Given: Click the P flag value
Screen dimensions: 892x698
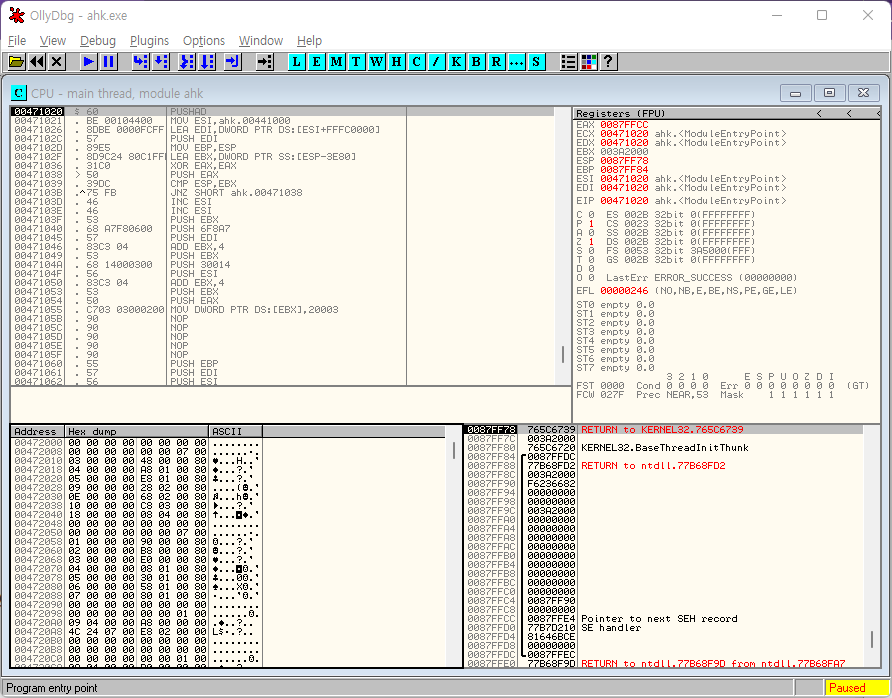Looking at the screenshot, I should coord(590,224).
